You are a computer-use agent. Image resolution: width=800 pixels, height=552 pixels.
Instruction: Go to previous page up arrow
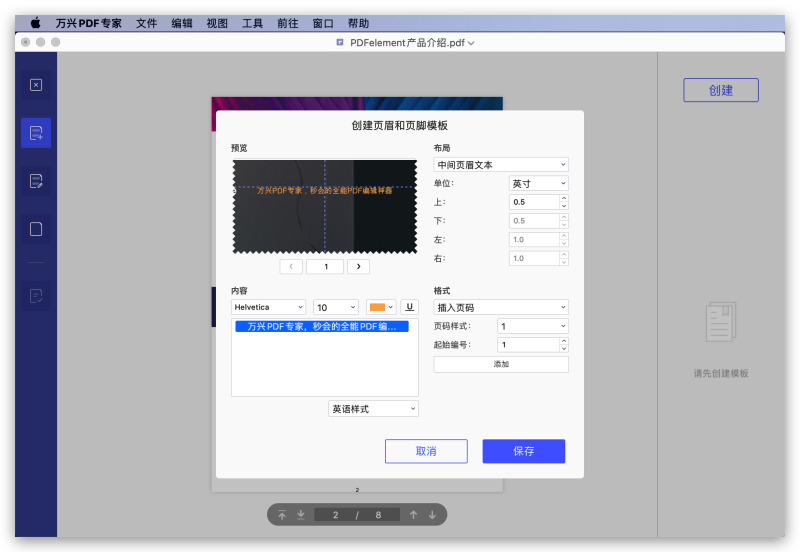[x=413, y=515]
